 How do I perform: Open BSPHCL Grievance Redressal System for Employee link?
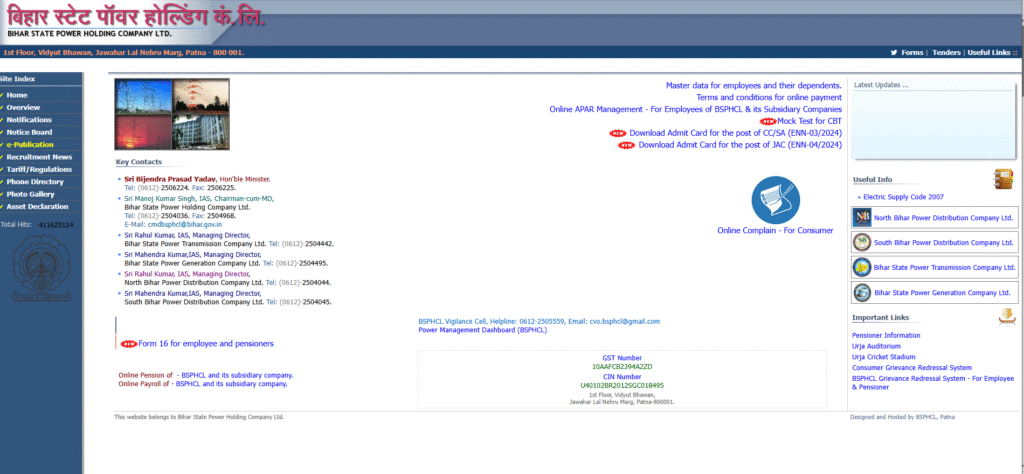click(933, 383)
